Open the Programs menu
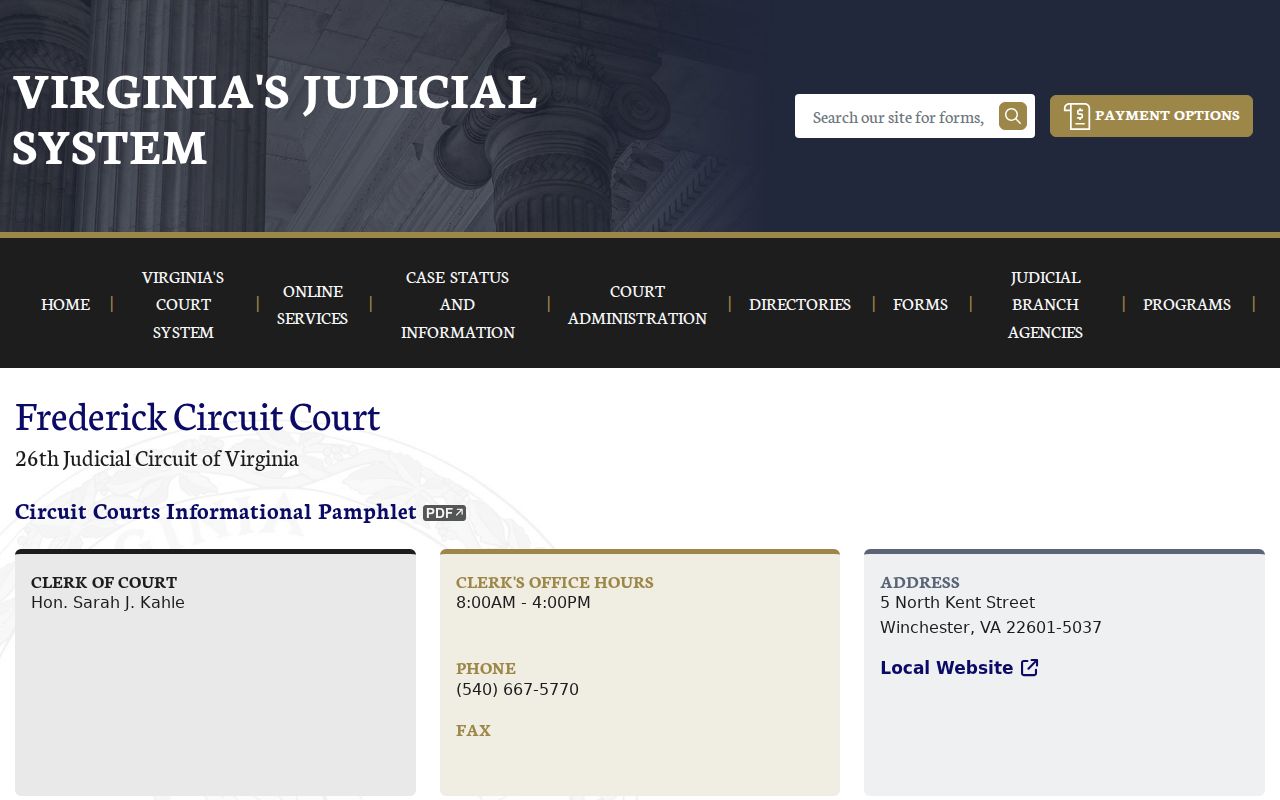1280x800 pixels. [x=1187, y=304]
